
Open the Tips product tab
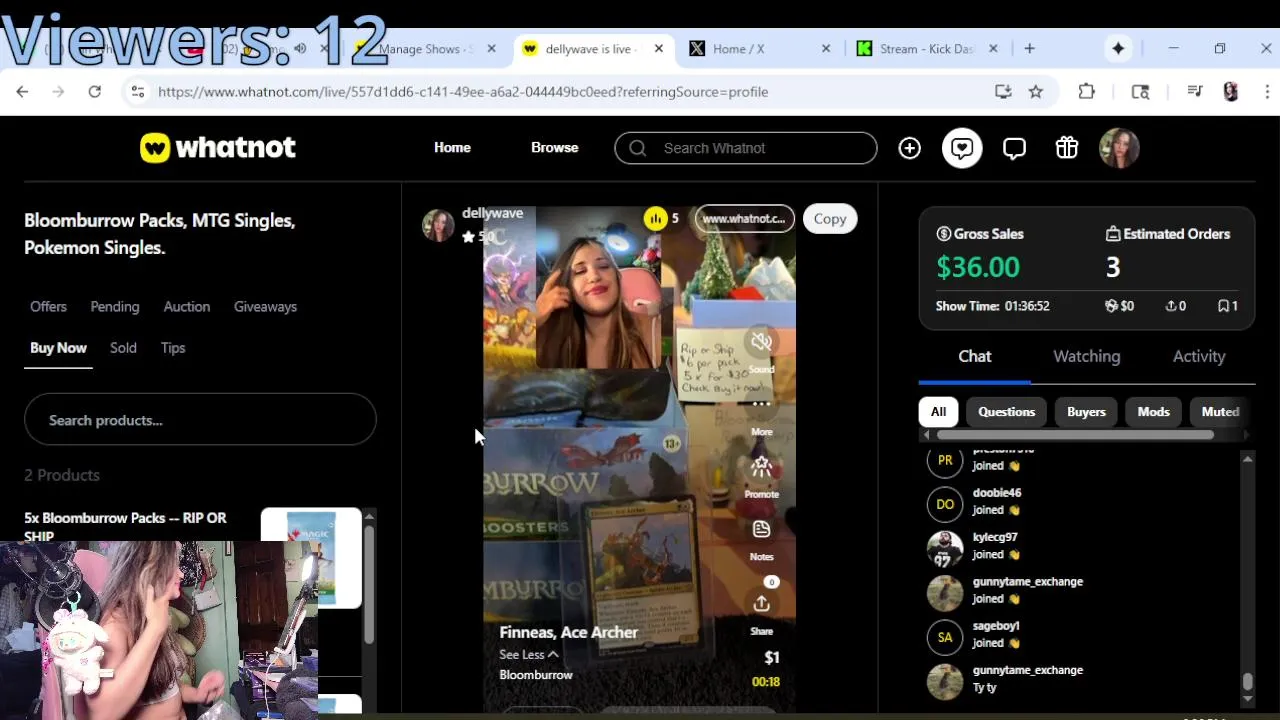point(173,348)
